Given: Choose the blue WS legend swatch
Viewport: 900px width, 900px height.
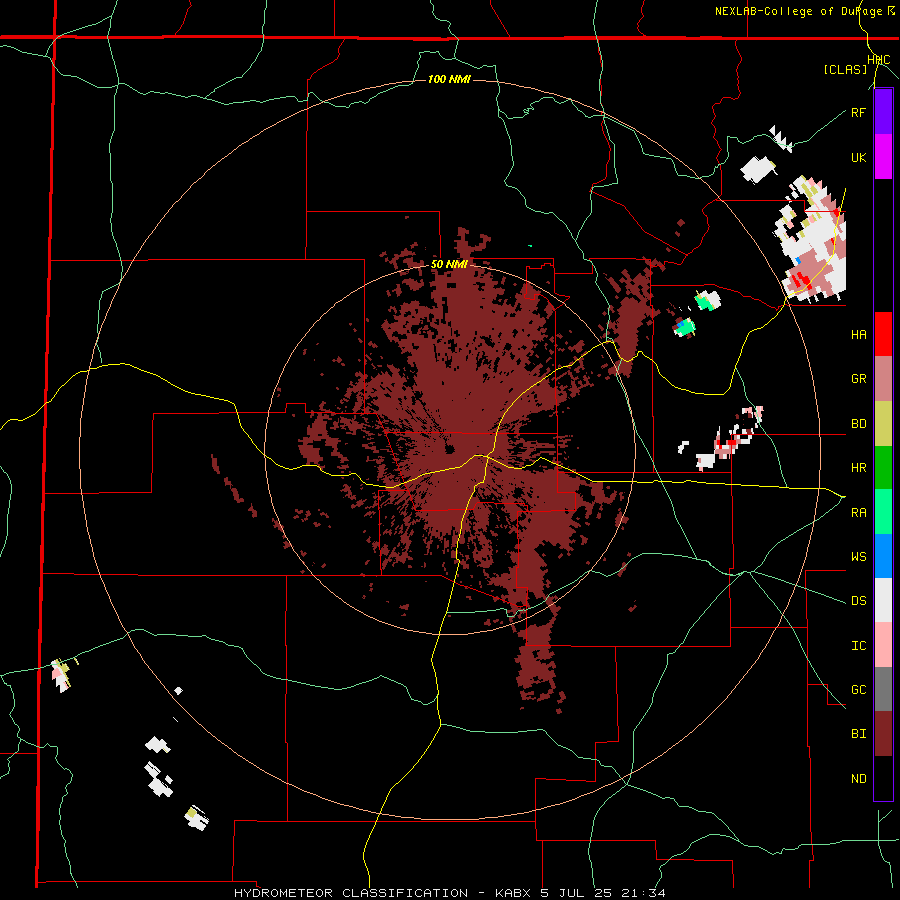Looking at the screenshot, I should click(883, 556).
